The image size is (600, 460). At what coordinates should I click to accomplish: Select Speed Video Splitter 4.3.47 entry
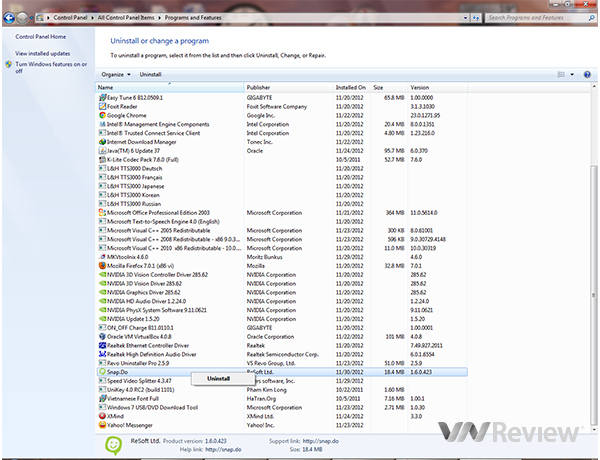282,381
